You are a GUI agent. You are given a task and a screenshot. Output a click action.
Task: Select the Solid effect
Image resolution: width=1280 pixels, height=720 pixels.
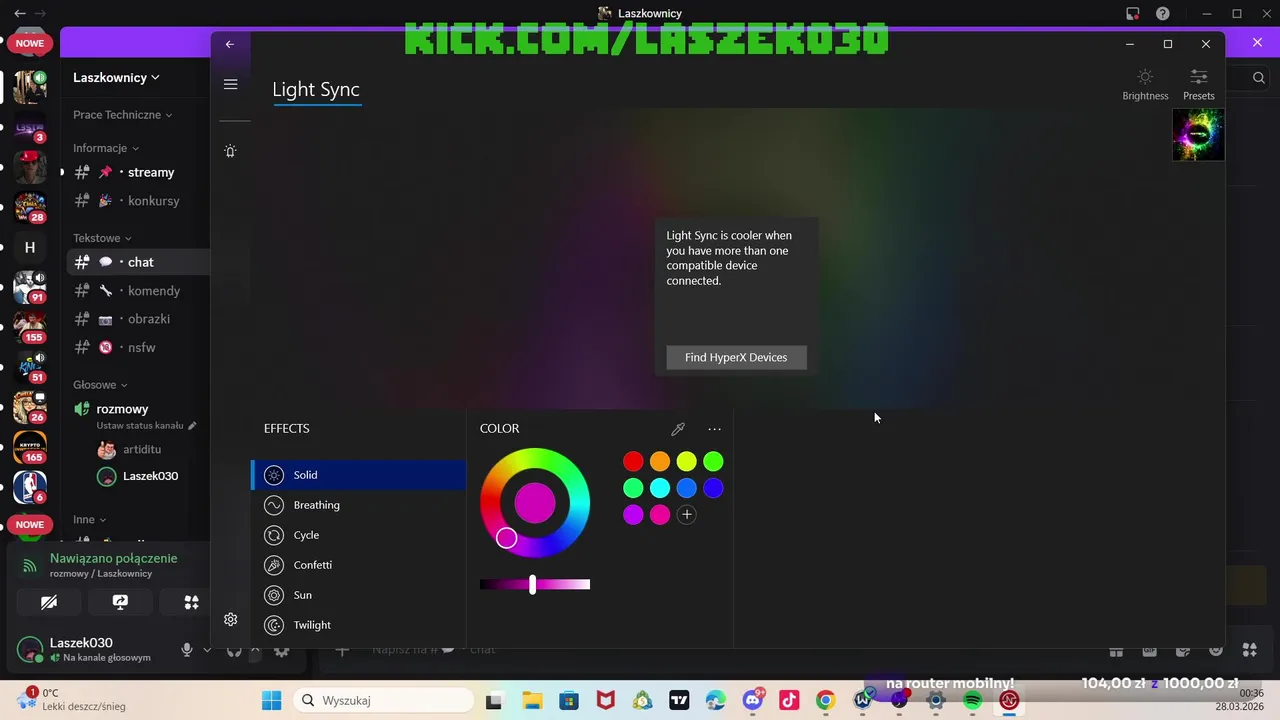(358, 475)
